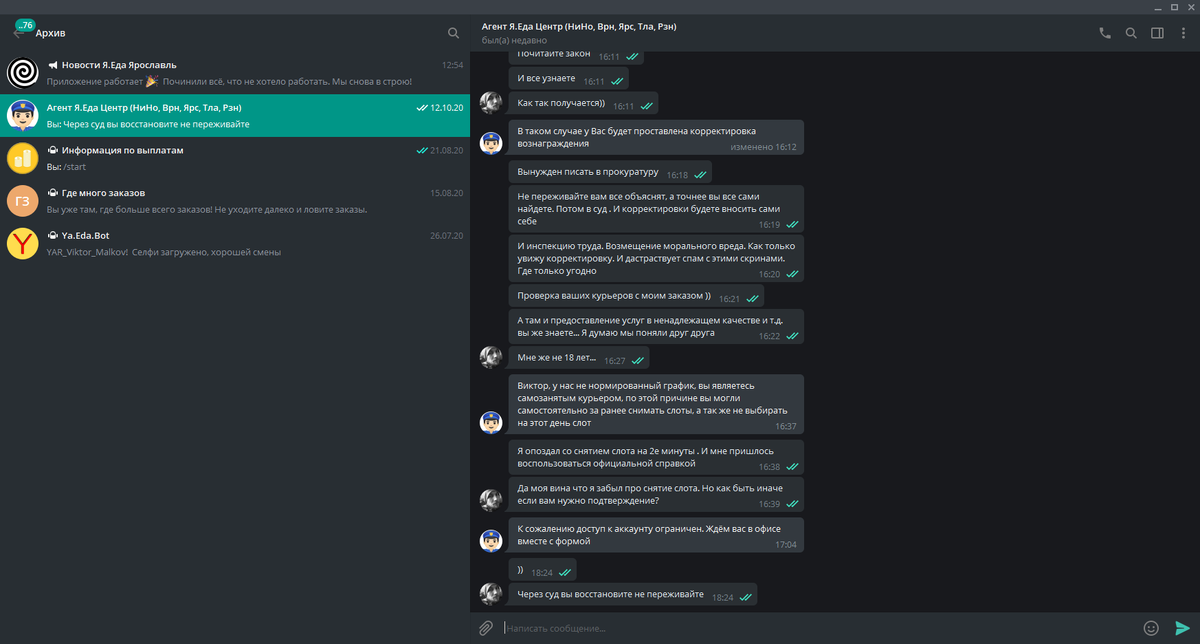Click message Через суд вы восстановите не переживайте

click(632, 594)
